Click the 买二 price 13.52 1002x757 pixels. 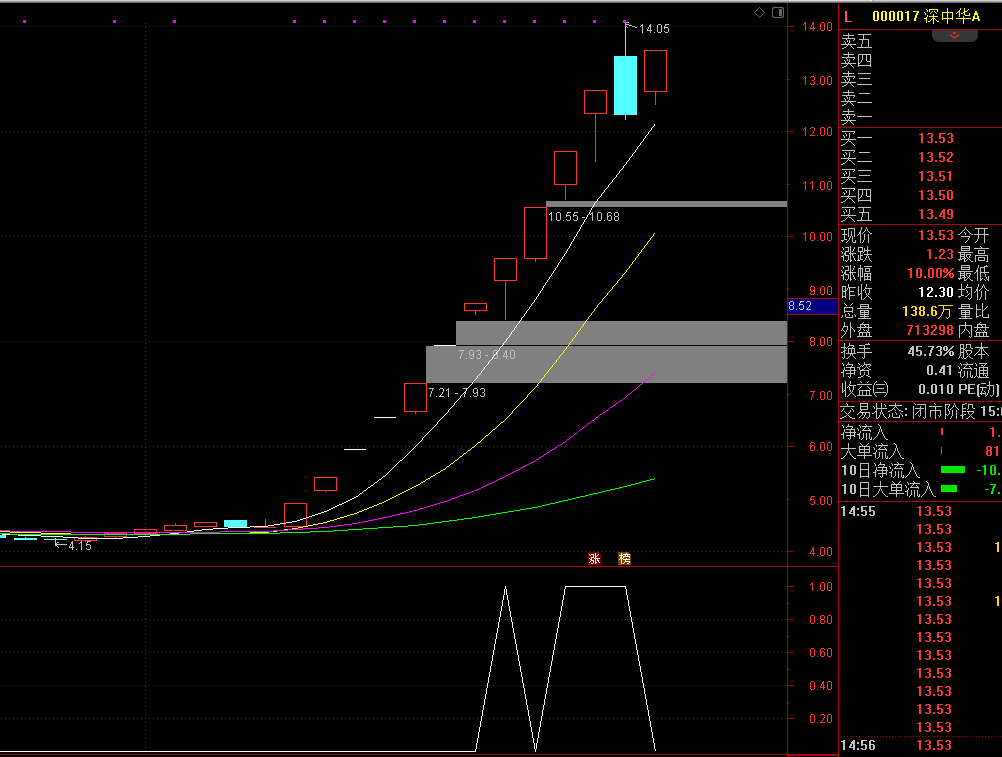936,158
